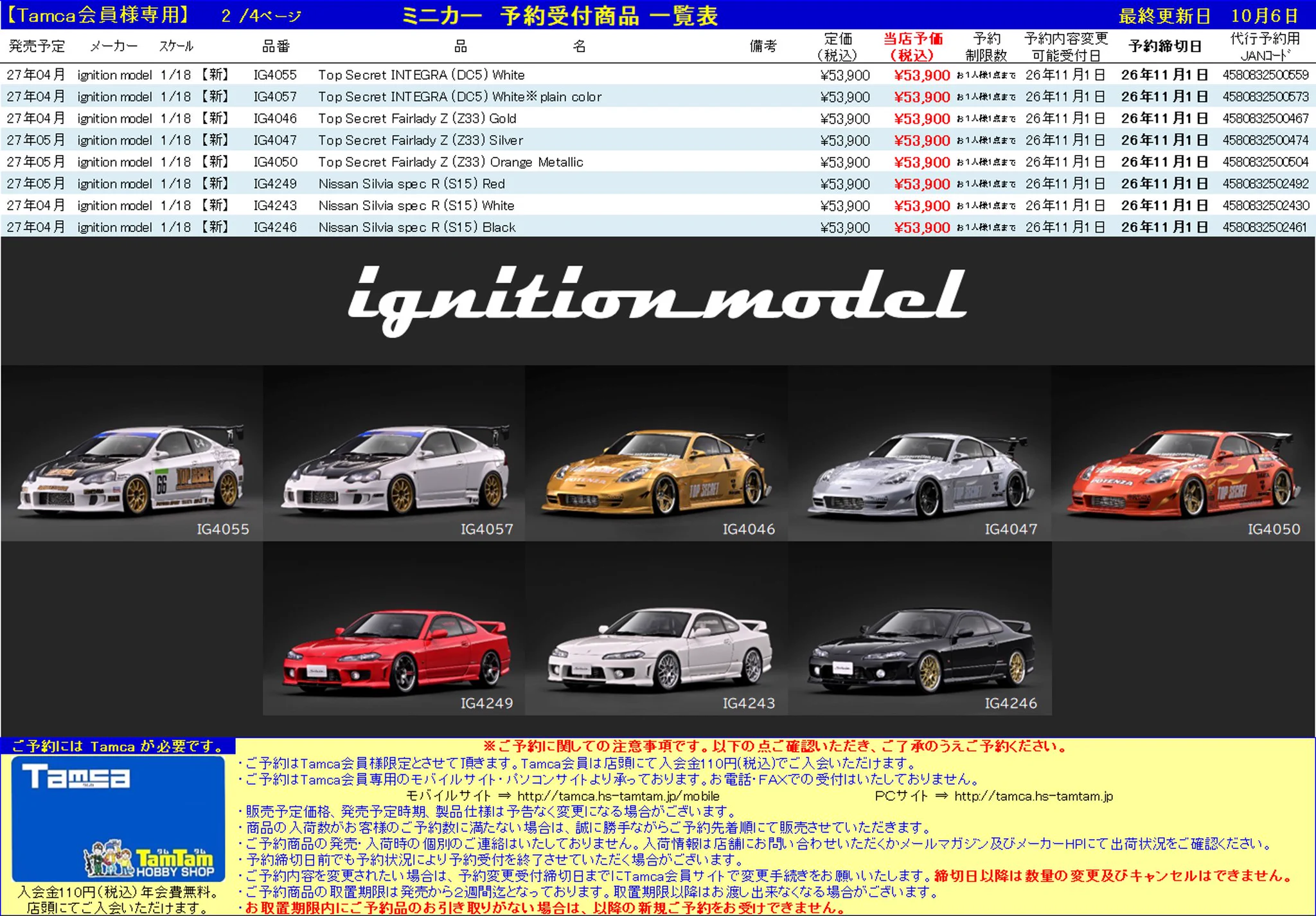Select 'Nissan Silvia spec R (S15) Black' text
Screen dimensions: 1316x916
point(417,228)
